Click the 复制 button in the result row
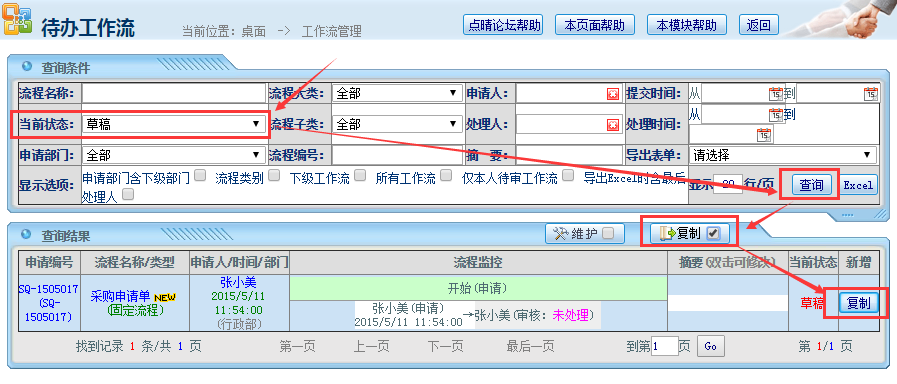This screenshot has height=384, width=897. coord(859,303)
